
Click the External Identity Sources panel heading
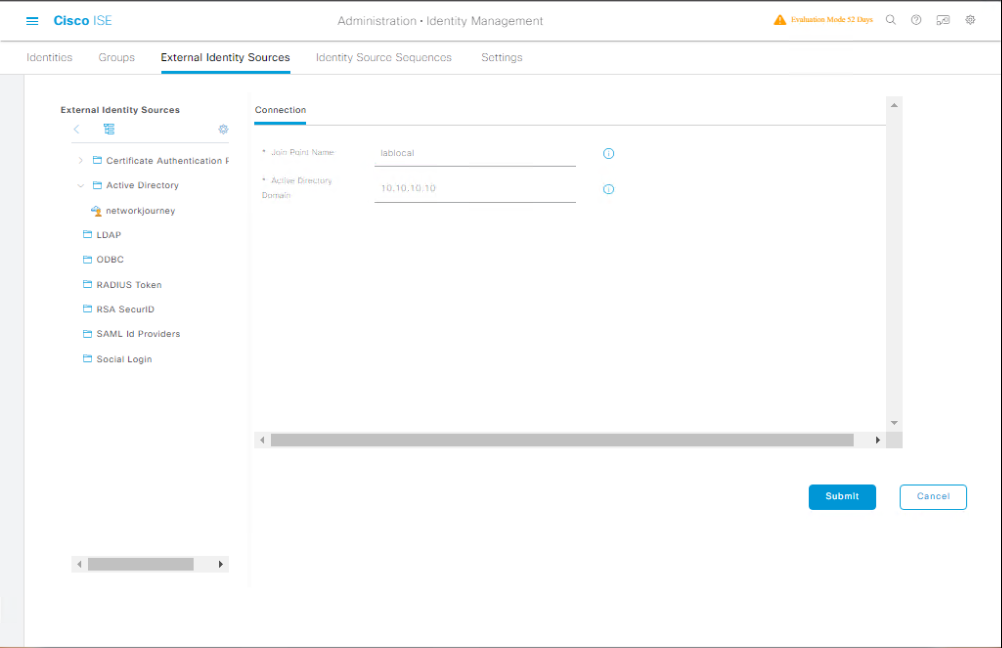(120, 110)
